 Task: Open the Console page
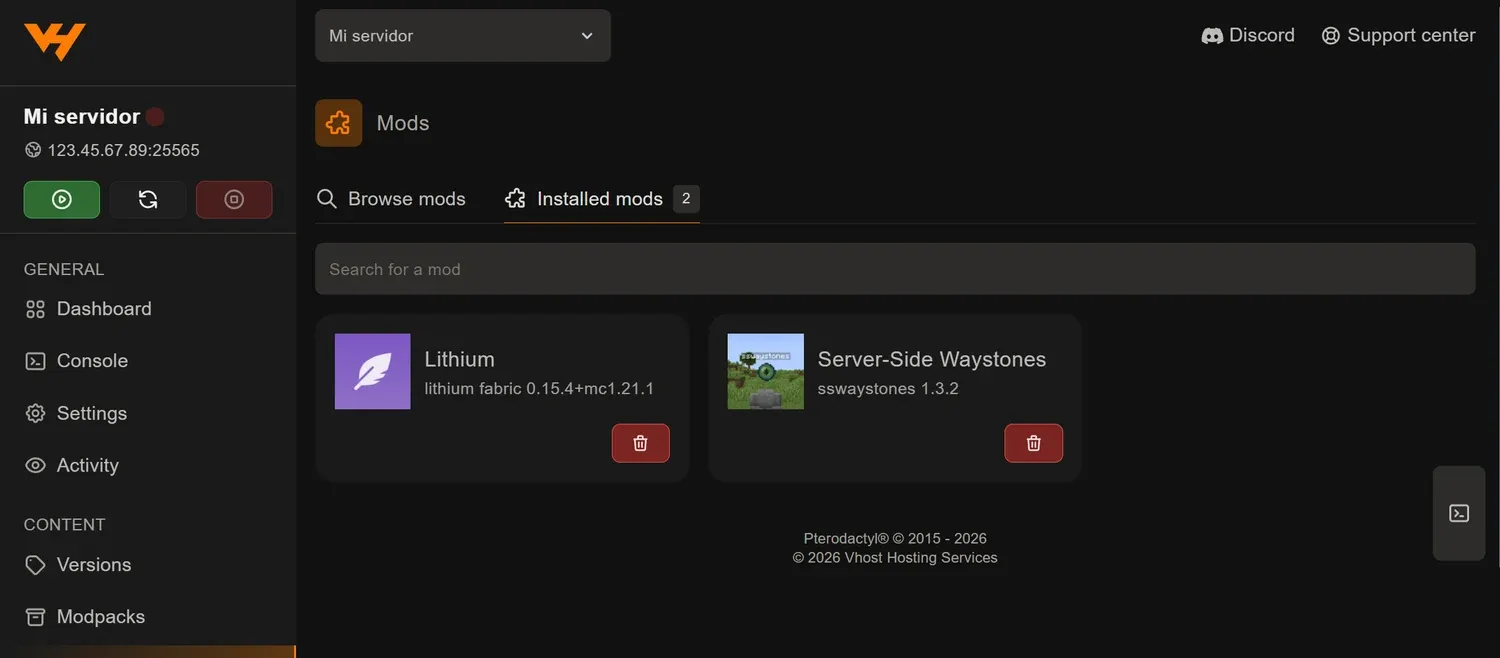(77, 361)
